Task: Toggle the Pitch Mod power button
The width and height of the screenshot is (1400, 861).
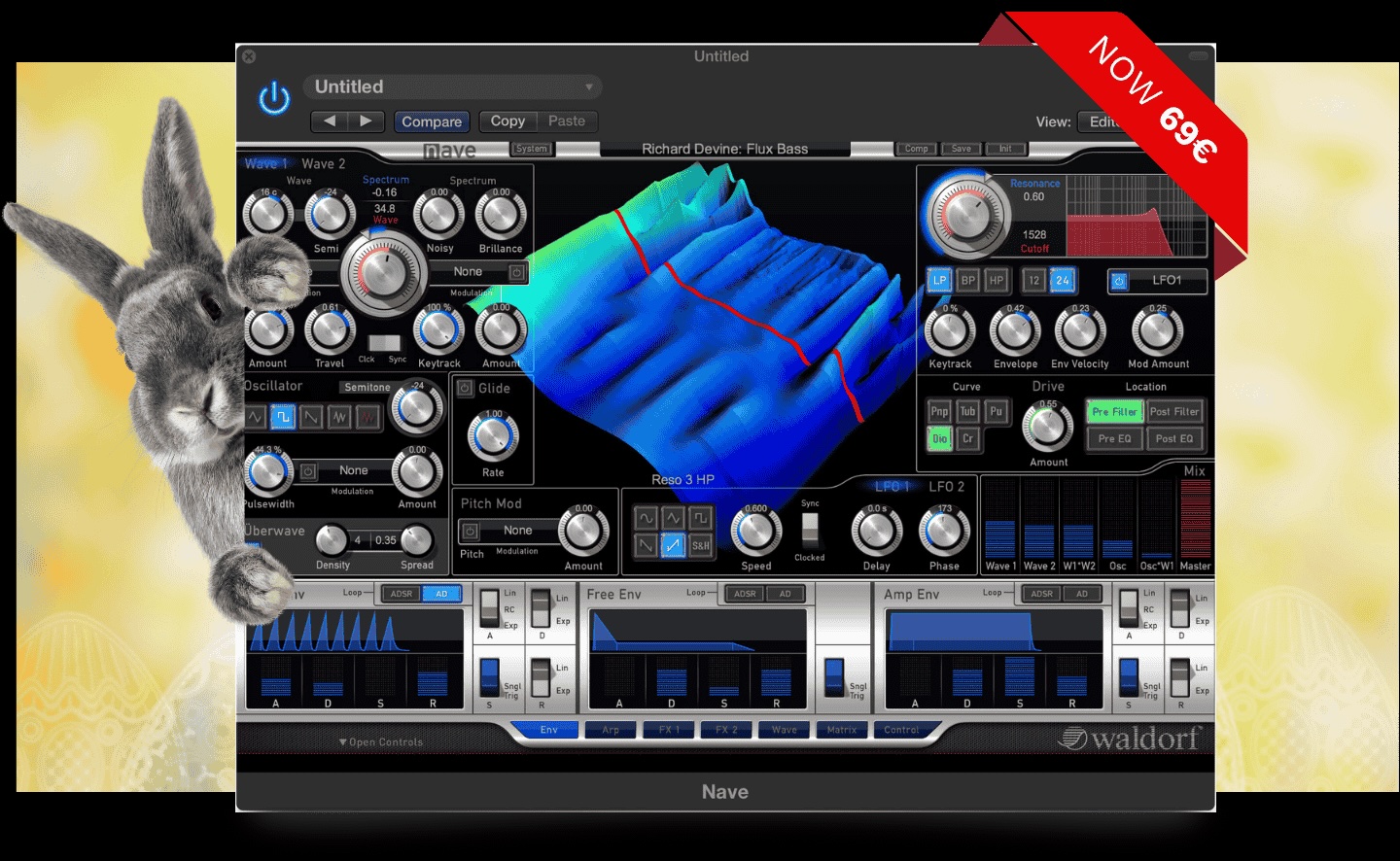Action: click(x=470, y=531)
